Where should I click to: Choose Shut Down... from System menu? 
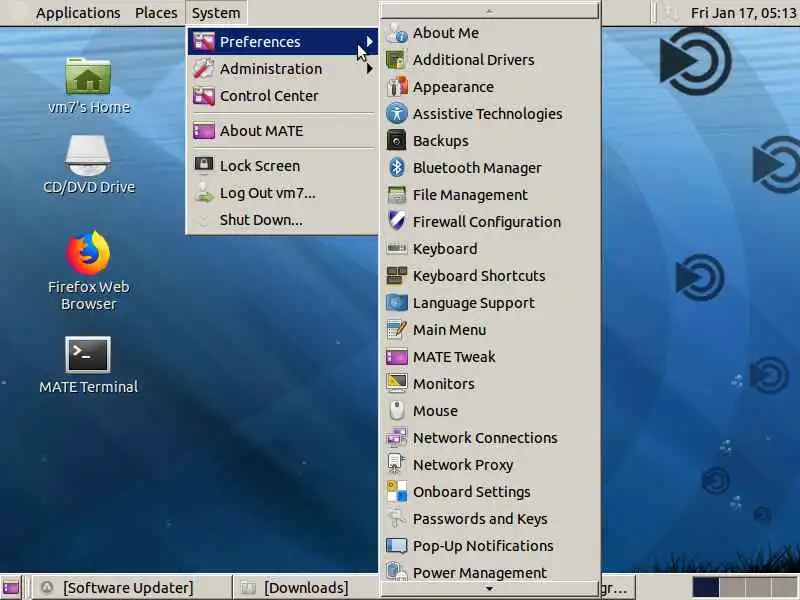coord(282,220)
